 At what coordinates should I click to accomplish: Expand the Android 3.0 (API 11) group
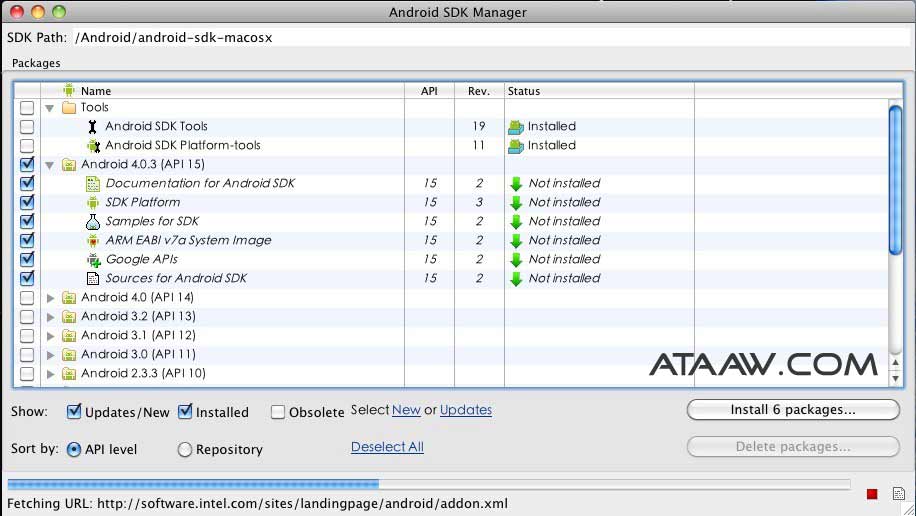tap(50, 355)
